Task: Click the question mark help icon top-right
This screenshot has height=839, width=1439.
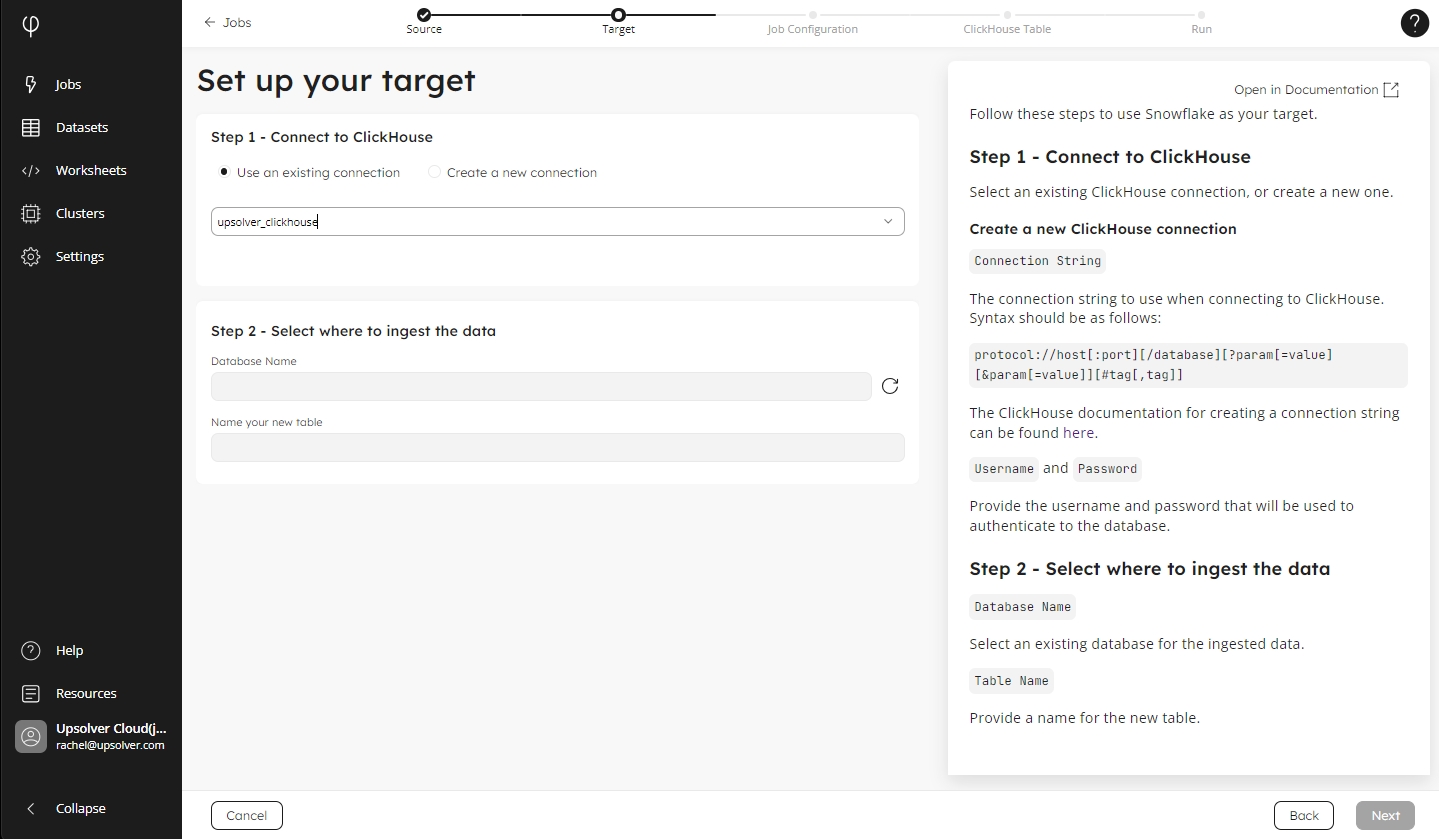Action: pos(1414,23)
